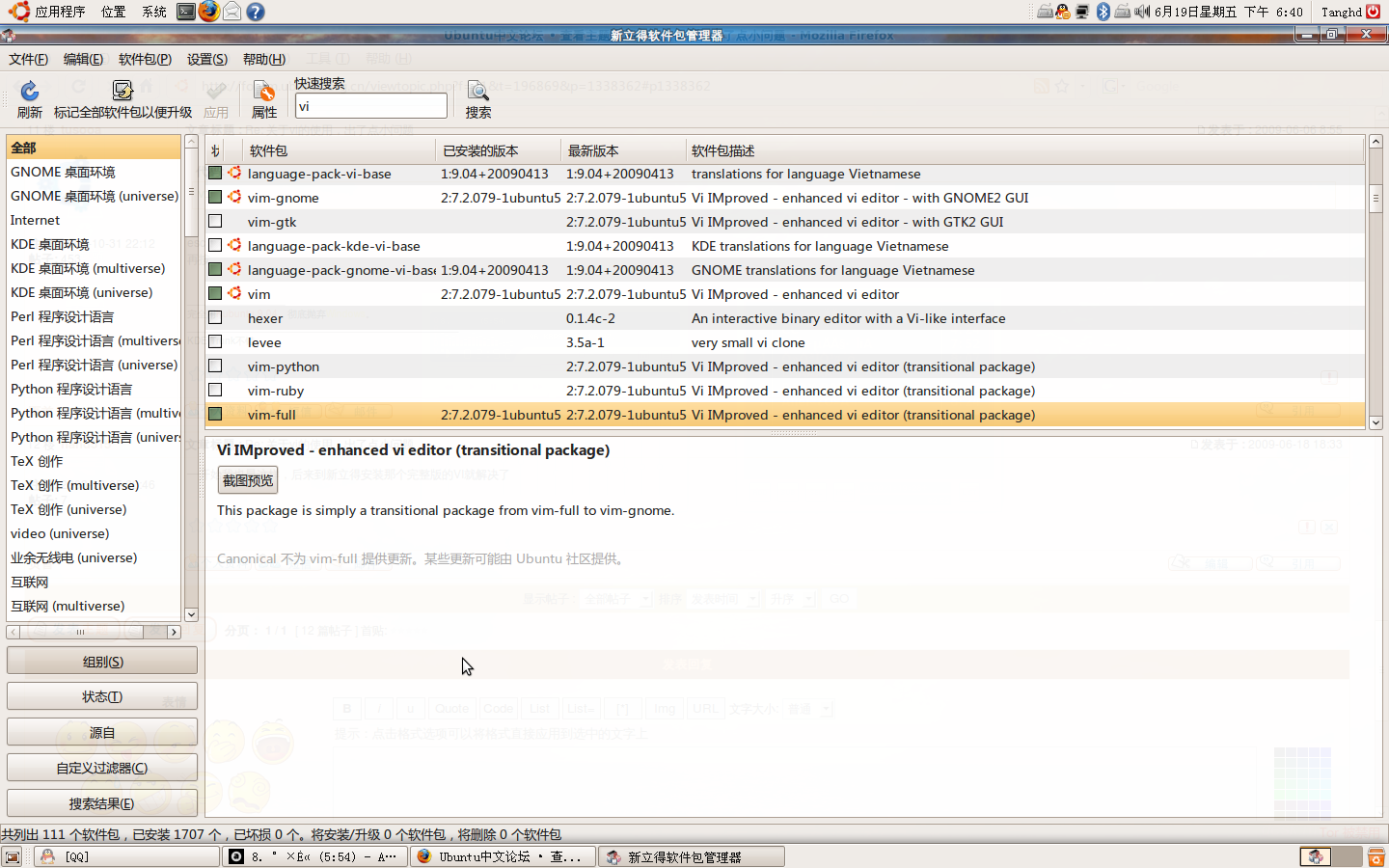
Task: Select the Internet category
Action: pyautogui.click(x=94, y=220)
